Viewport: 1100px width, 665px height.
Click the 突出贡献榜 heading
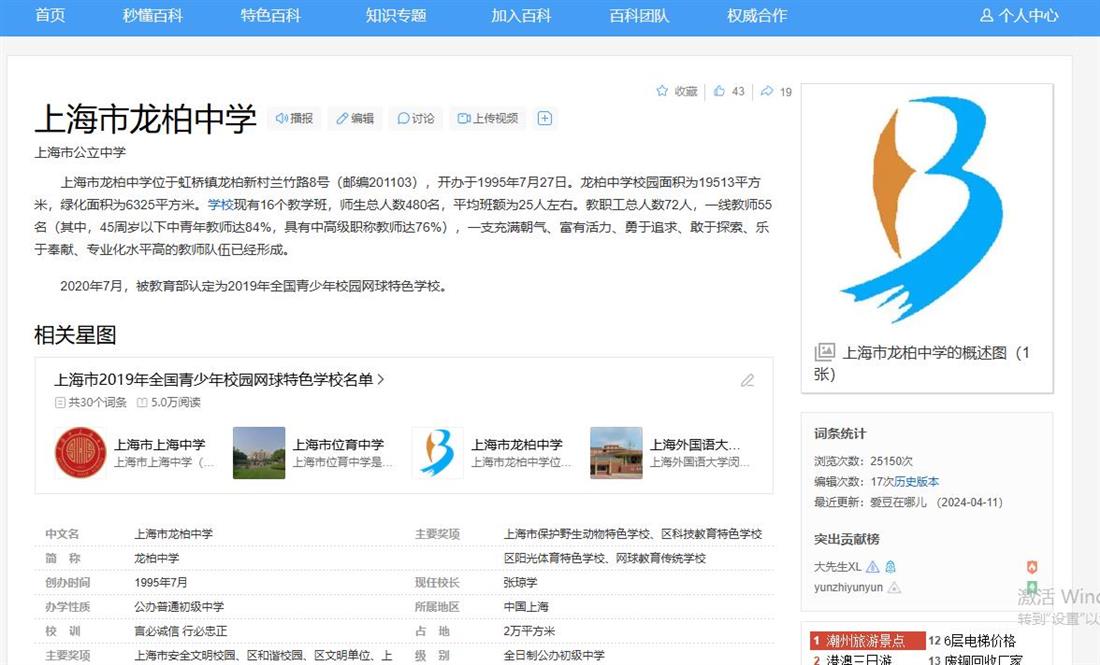847,539
